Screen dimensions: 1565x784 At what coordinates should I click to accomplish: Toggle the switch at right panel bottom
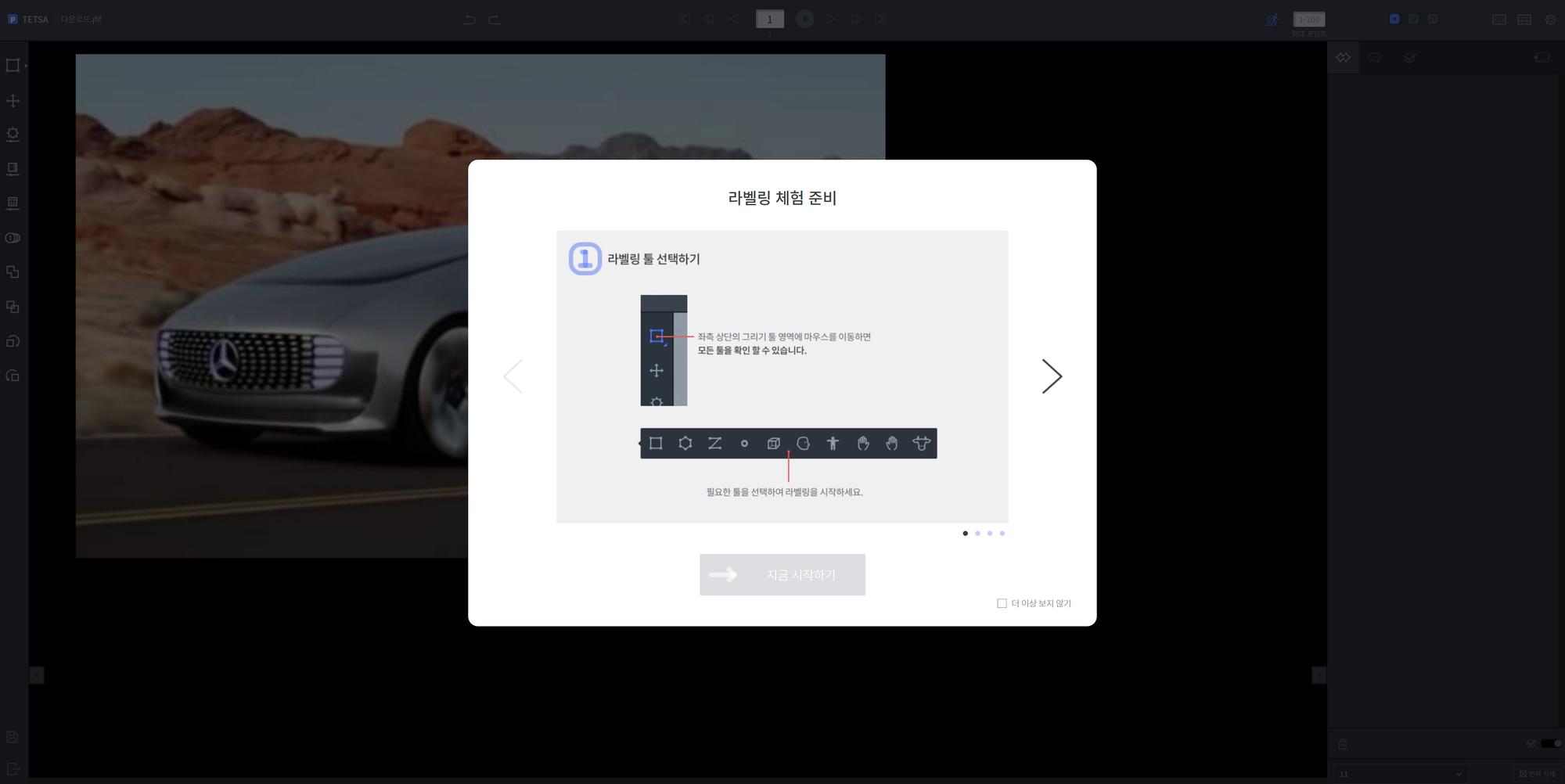(1551, 743)
